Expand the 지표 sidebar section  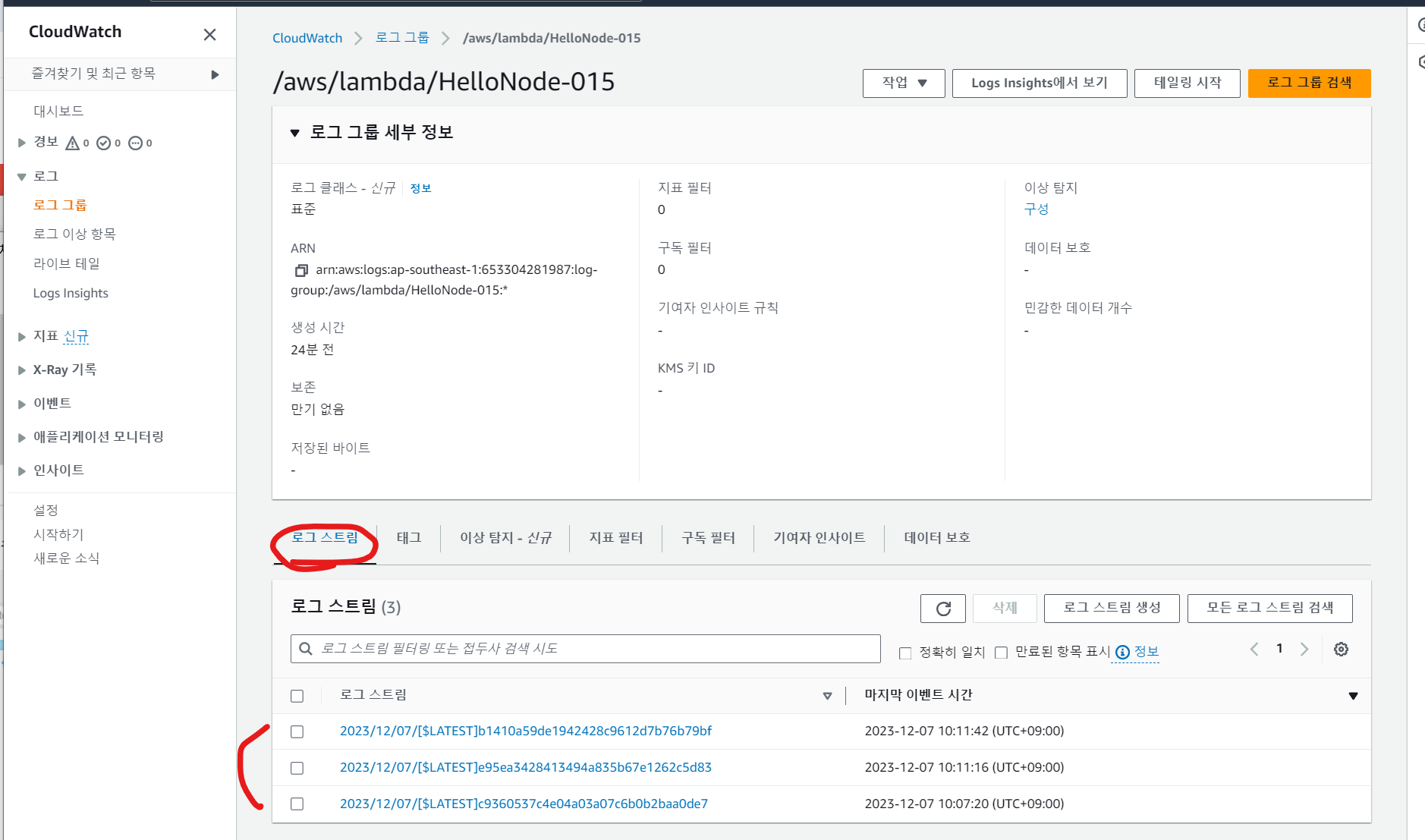point(22,336)
